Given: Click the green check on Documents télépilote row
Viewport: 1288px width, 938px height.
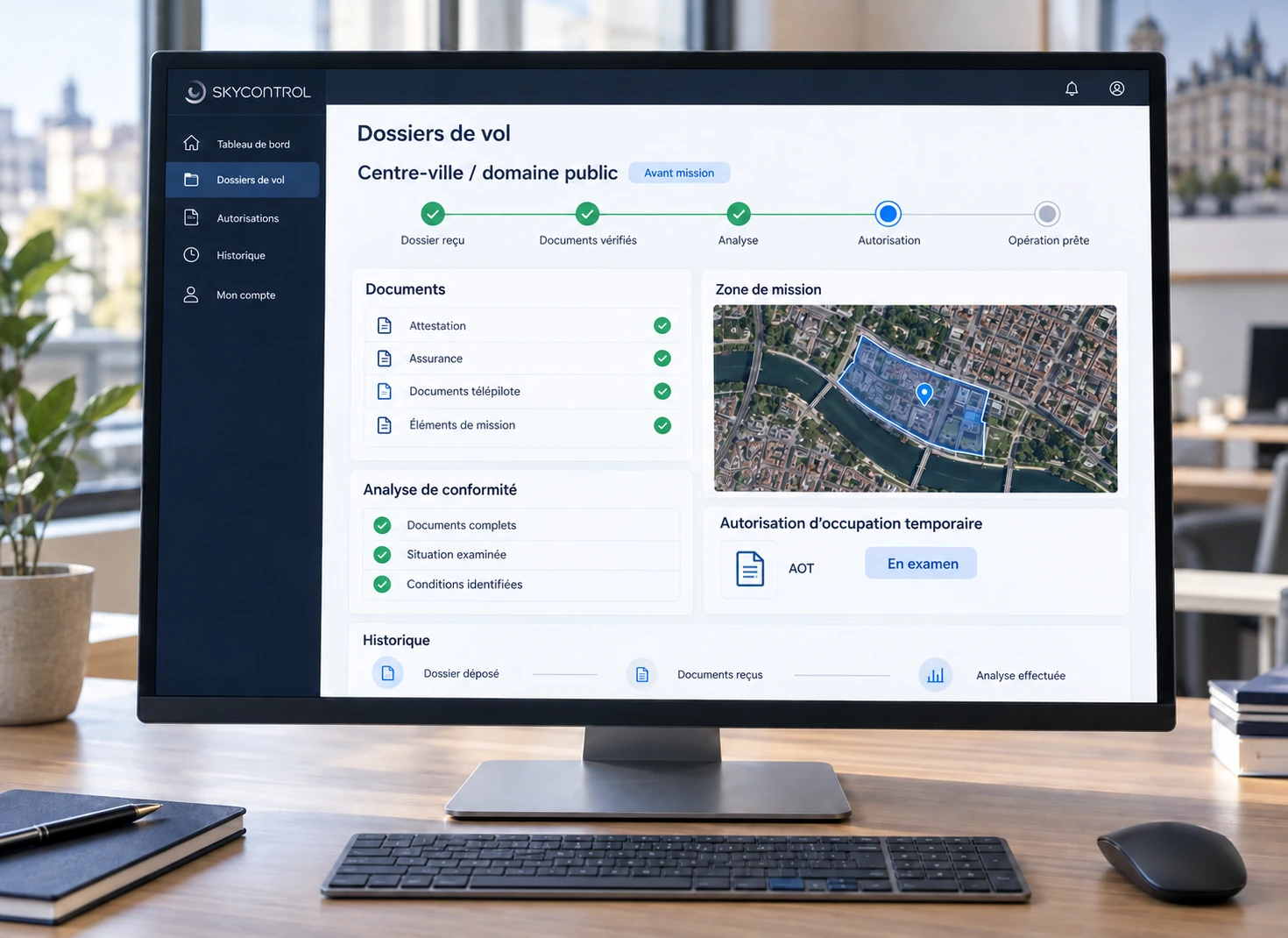Looking at the screenshot, I should point(662,392).
